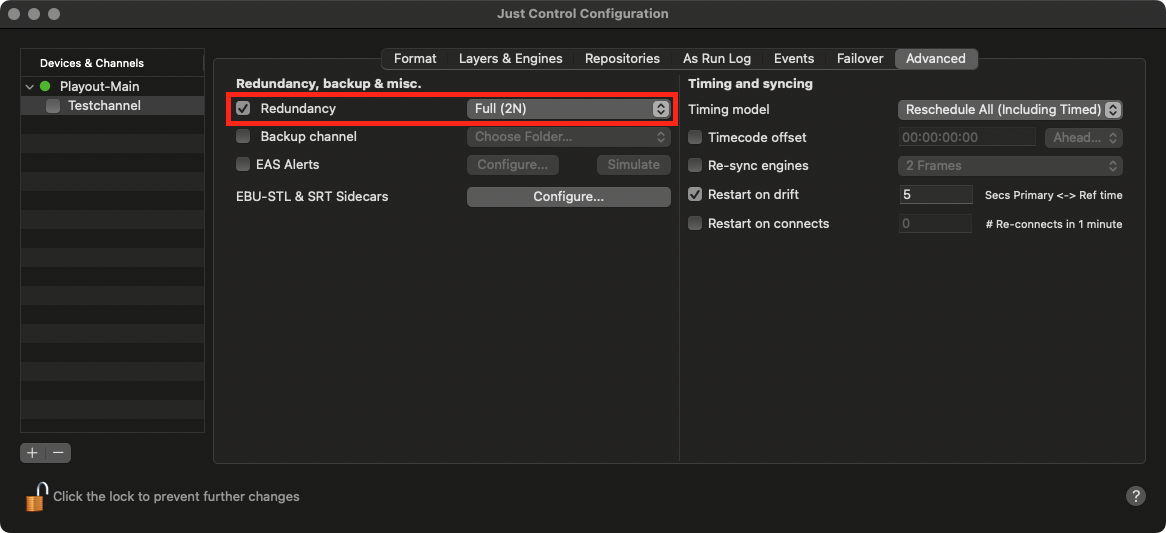Click the green status dot of Playout-Main
This screenshot has height=533, width=1166.
[x=45, y=86]
